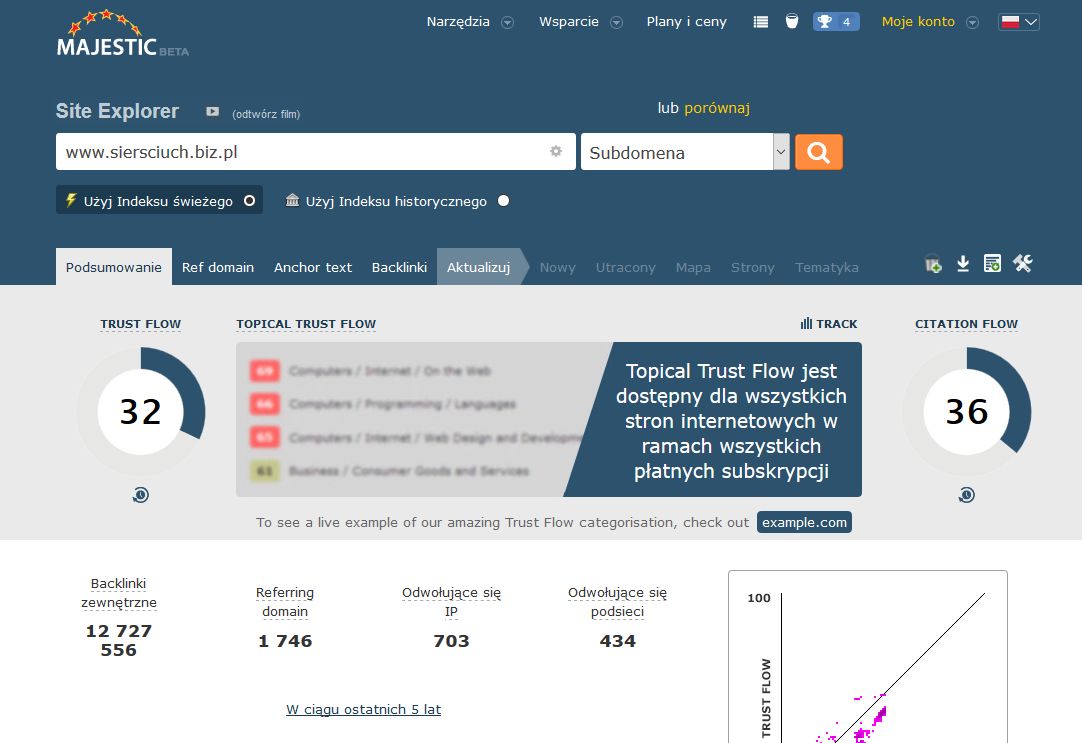Open the Tematyka tab
This screenshot has width=1082, height=743.
pyautogui.click(x=827, y=267)
